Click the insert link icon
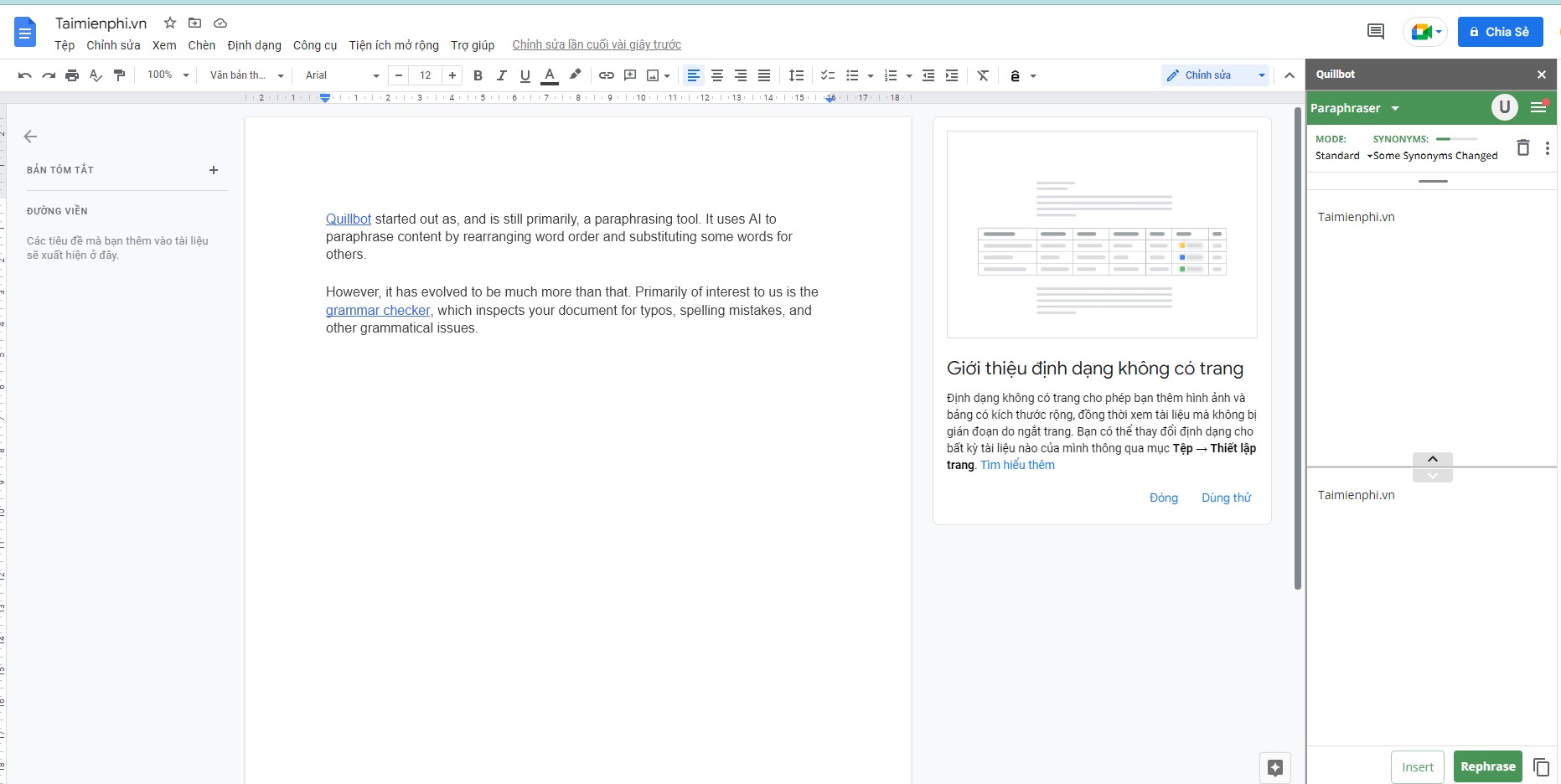The image size is (1561, 784). [x=607, y=75]
